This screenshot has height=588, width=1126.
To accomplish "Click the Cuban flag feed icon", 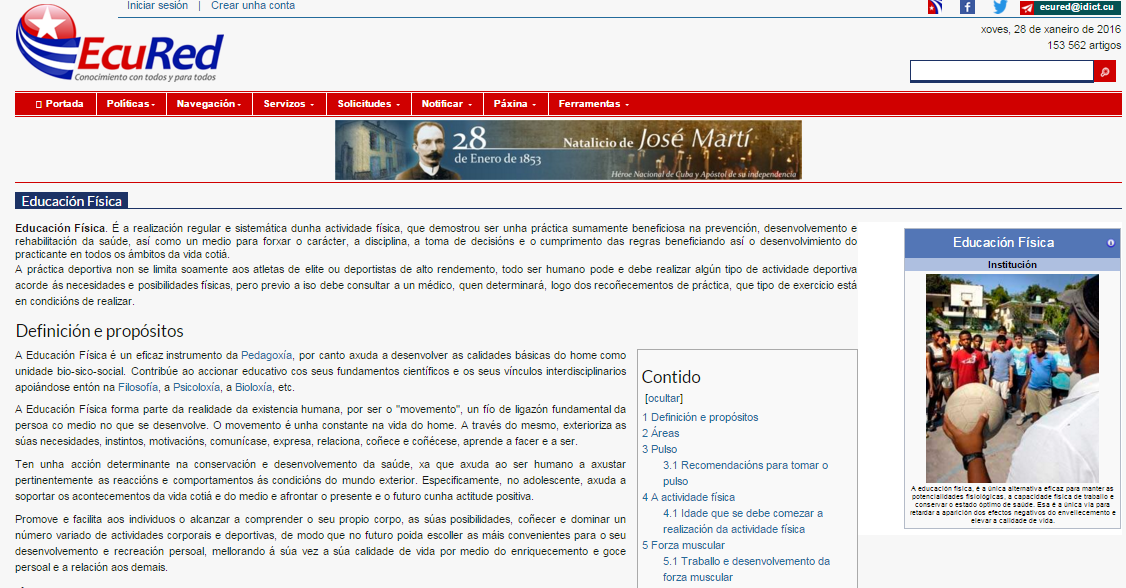I will point(934,7).
